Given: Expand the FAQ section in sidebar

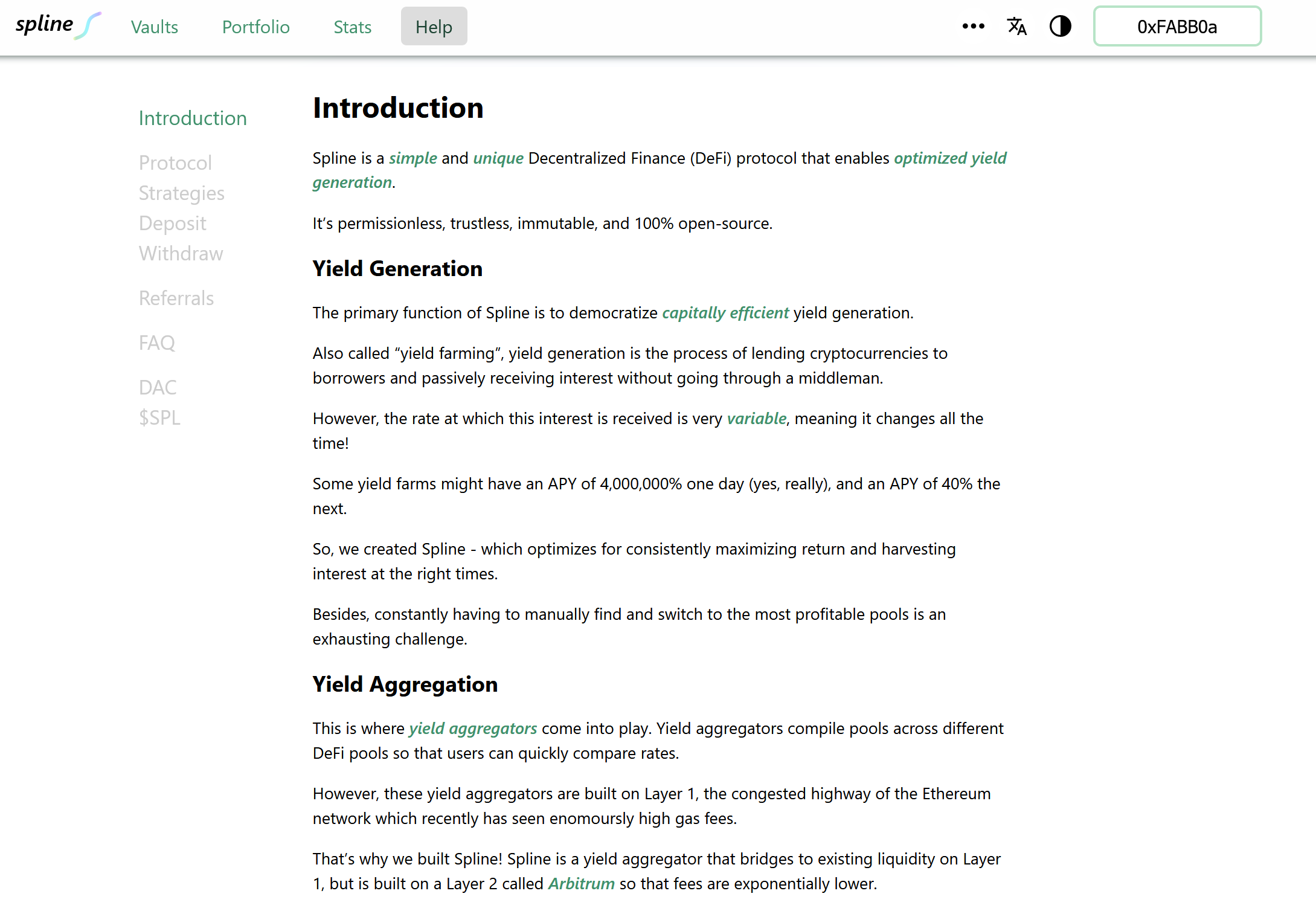Looking at the screenshot, I should click(158, 342).
